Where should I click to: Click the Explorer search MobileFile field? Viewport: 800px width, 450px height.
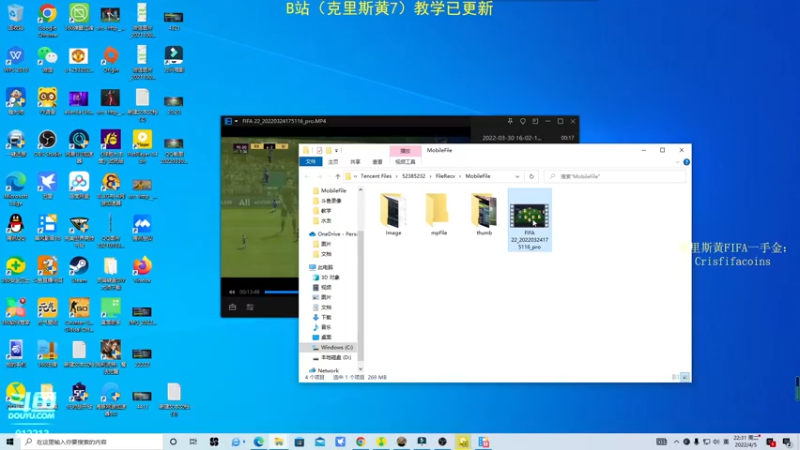615,177
